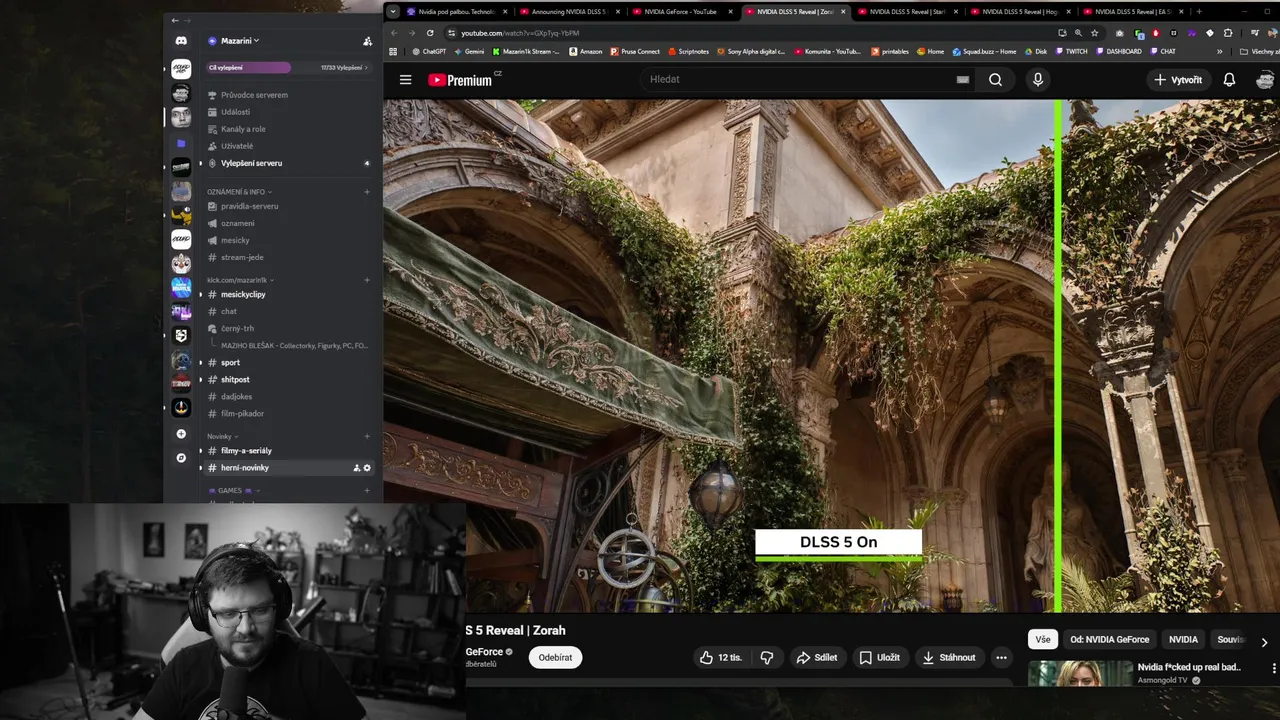Open options for Asmongold recommended video

tap(1273, 668)
